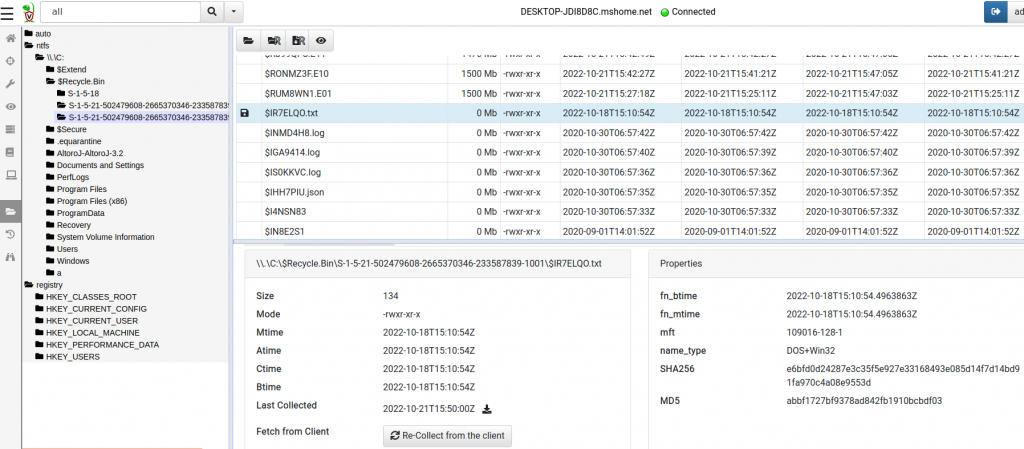The width and height of the screenshot is (1024, 449).
Task: Select the $IR7ELQO.txt file name
Action: tap(291, 113)
